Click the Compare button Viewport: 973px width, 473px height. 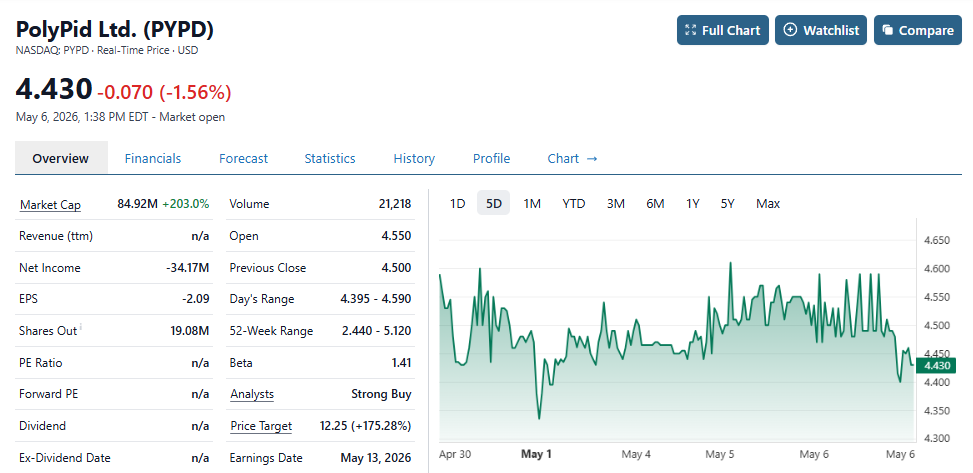[x=917, y=30]
